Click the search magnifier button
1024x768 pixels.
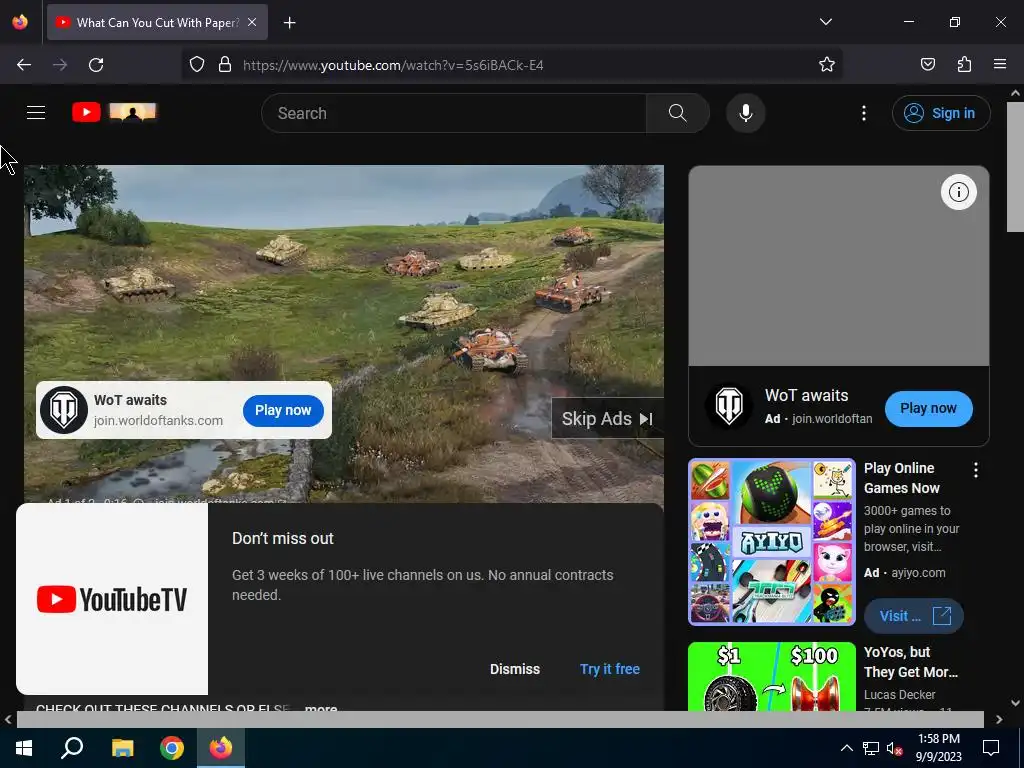tap(677, 113)
